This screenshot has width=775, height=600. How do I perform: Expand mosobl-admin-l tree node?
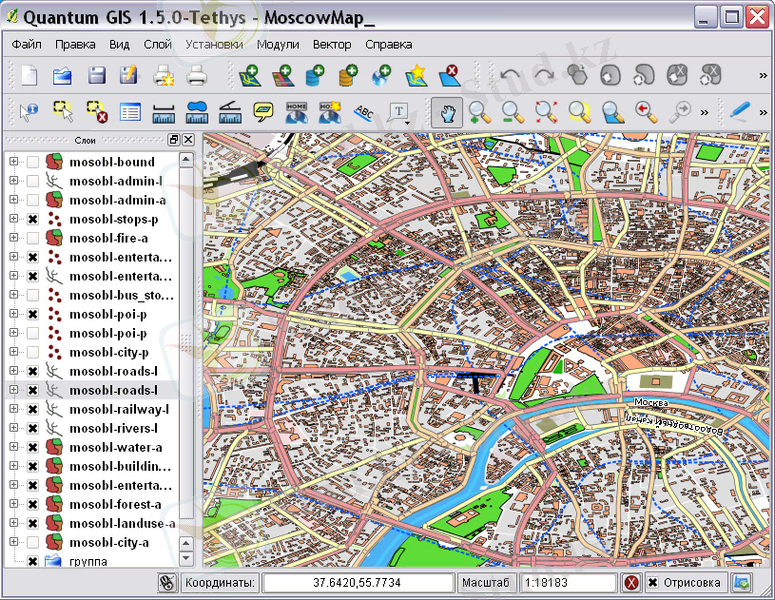[13, 180]
